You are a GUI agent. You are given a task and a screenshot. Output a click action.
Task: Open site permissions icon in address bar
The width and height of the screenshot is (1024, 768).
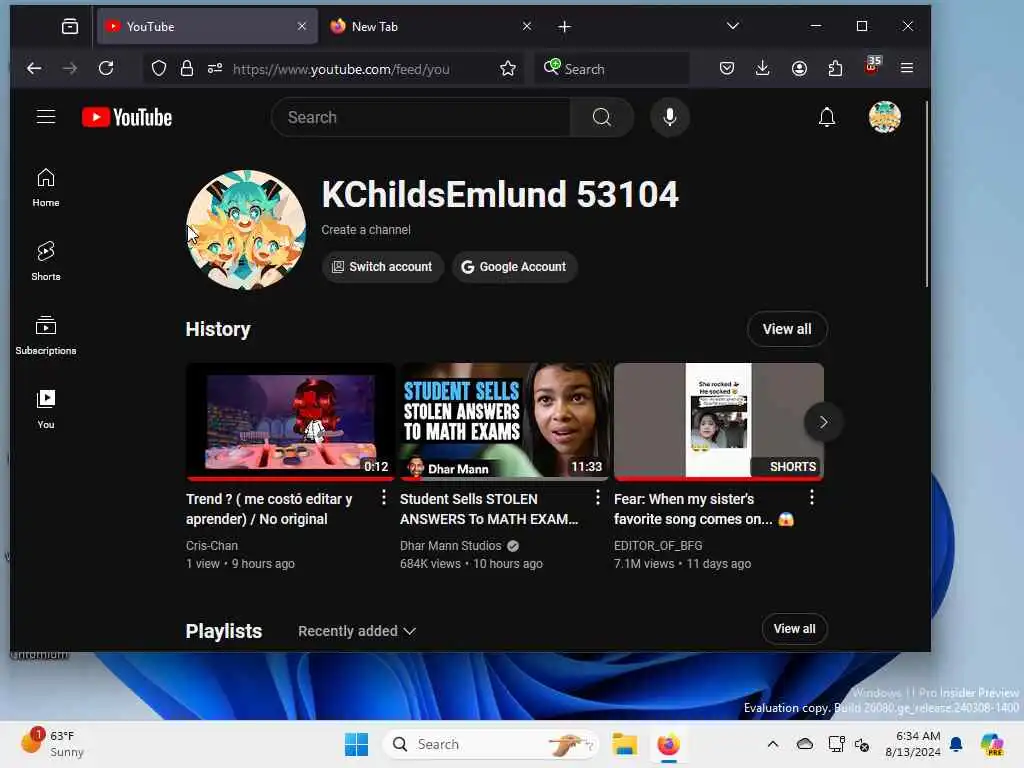[215, 69]
